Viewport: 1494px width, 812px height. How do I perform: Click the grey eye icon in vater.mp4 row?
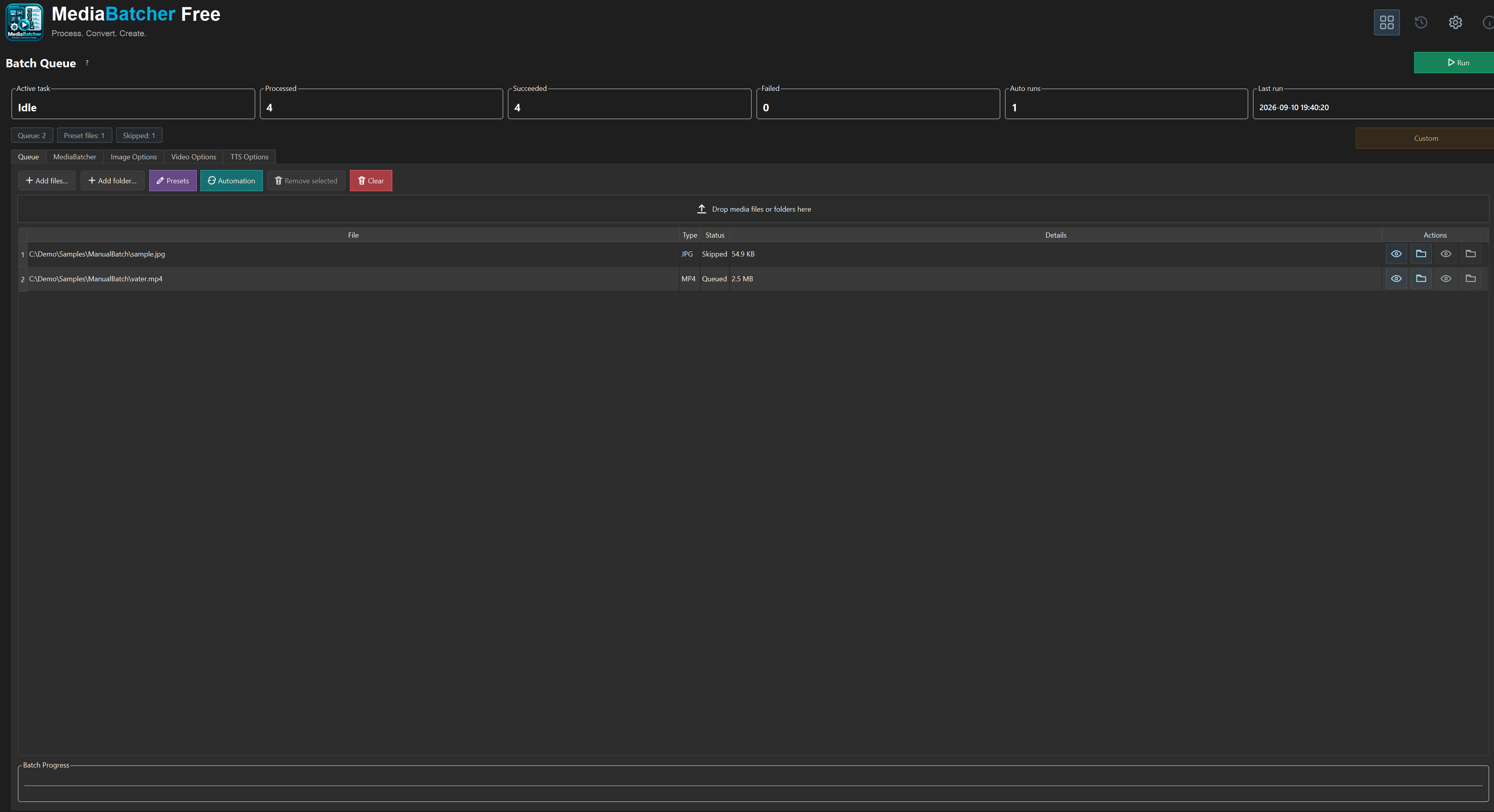click(1446, 279)
